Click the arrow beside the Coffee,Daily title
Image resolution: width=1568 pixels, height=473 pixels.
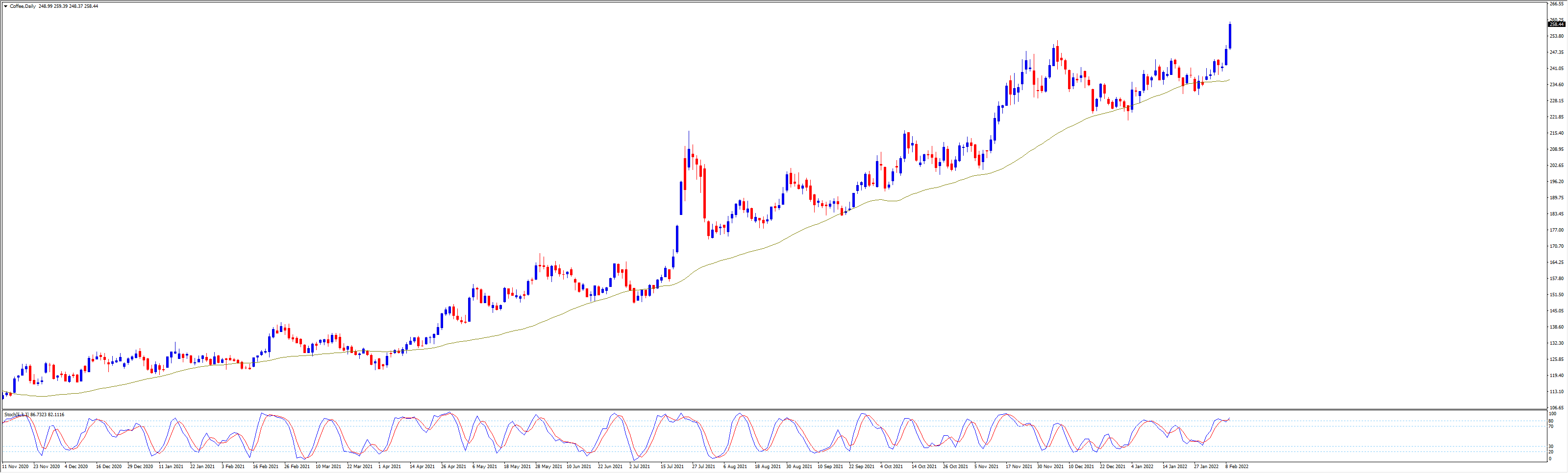click(x=5, y=6)
